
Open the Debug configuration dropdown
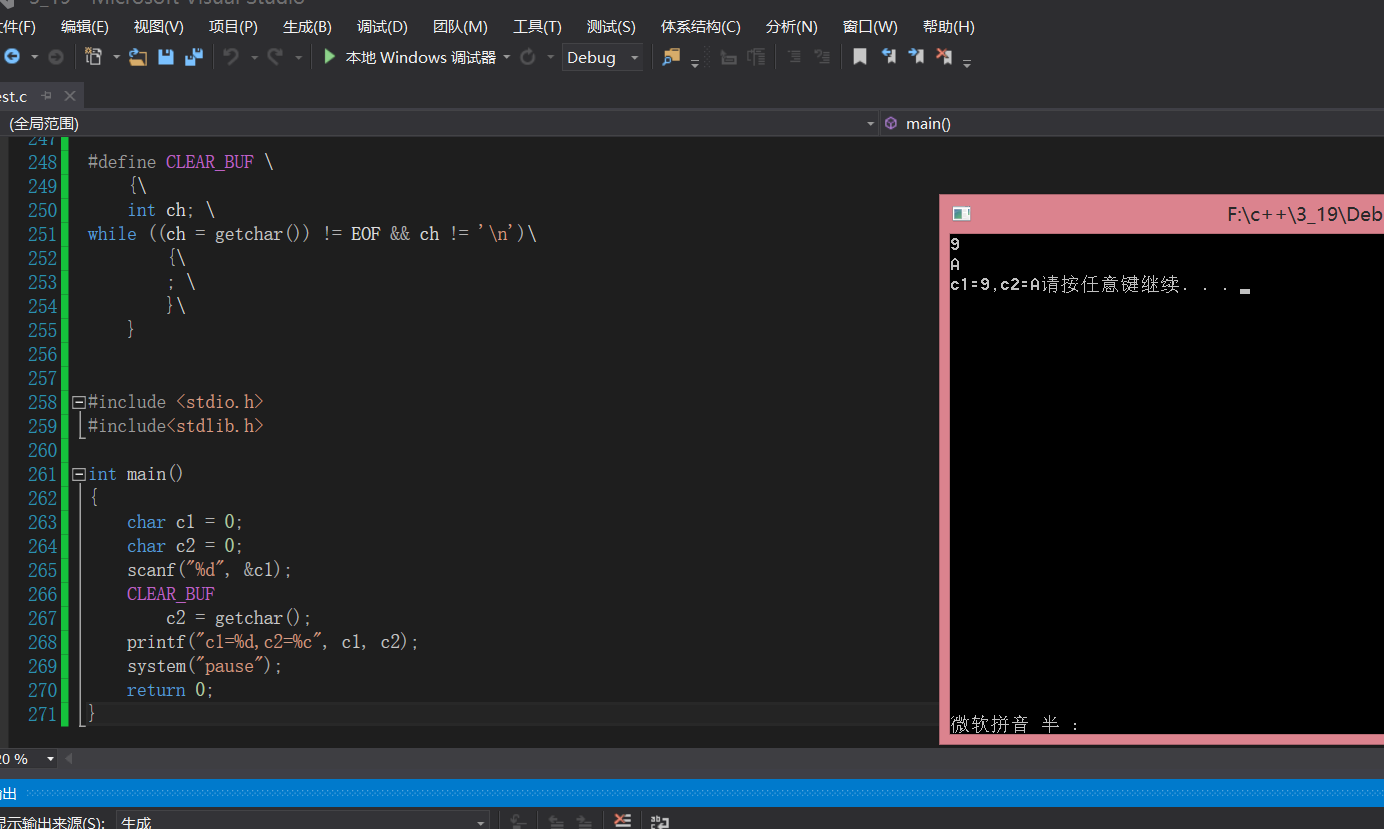(x=603, y=57)
